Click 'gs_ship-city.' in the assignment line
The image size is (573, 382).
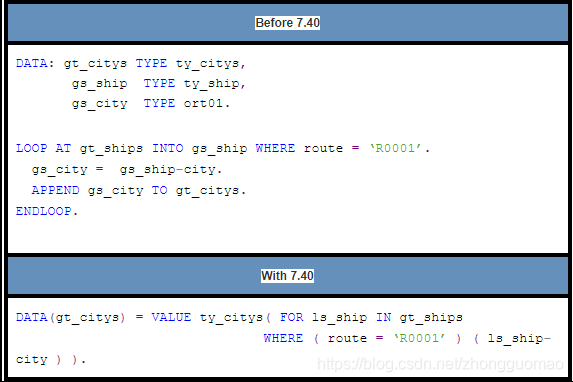click(171, 170)
